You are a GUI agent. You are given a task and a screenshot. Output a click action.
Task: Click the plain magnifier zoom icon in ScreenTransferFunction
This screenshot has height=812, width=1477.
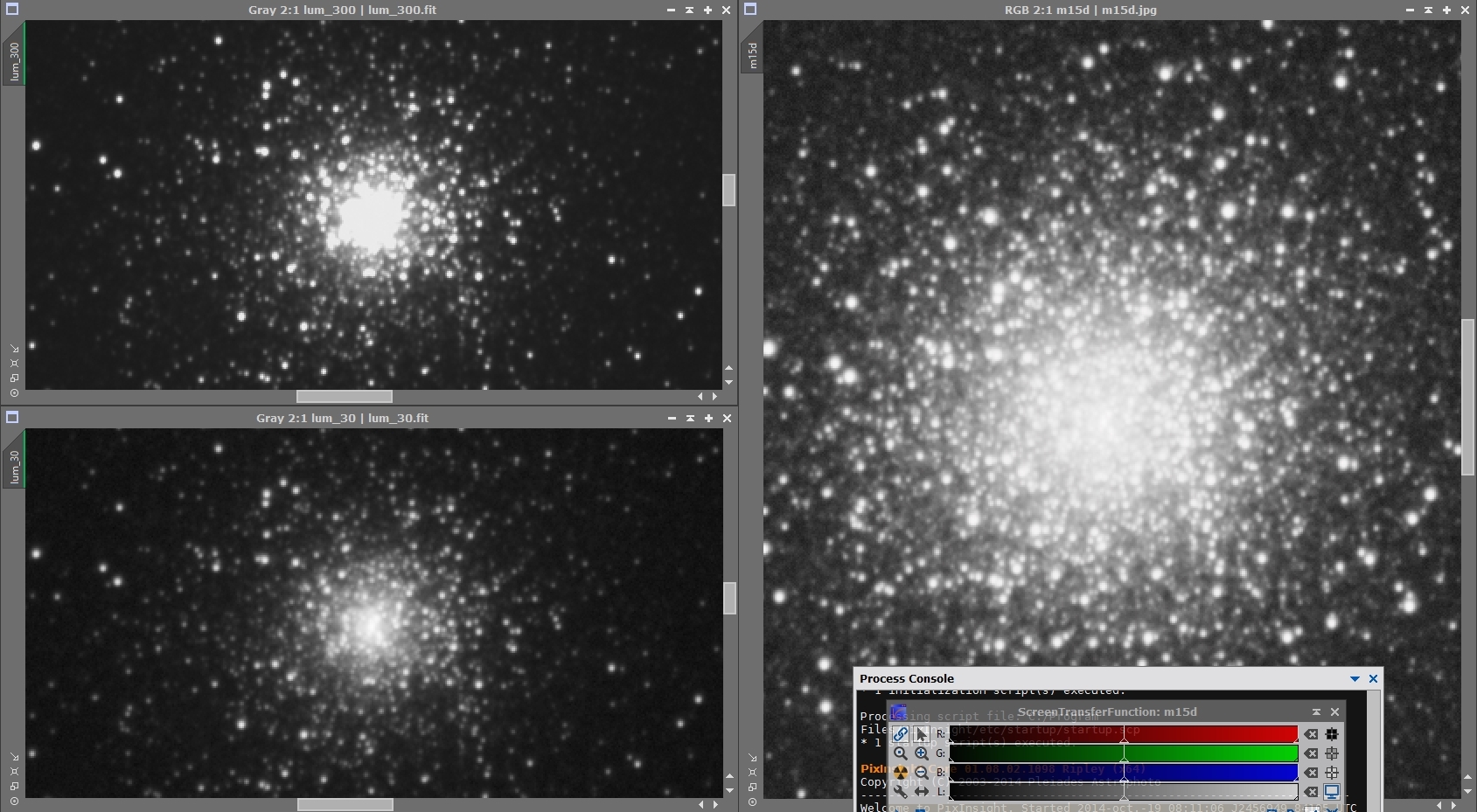[x=901, y=753]
